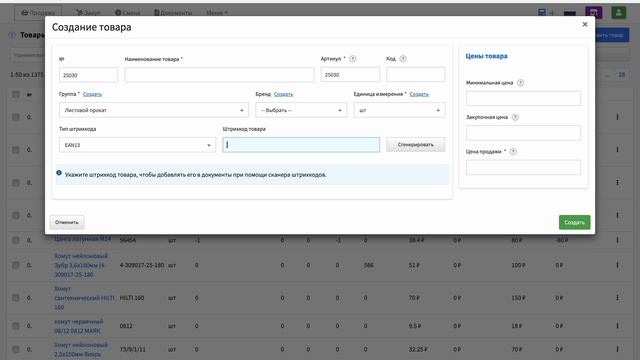Image resolution: width=640 pixels, height=360 pixels.
Task: Click article cell 73/9/1/11
Action: [x=132, y=349]
